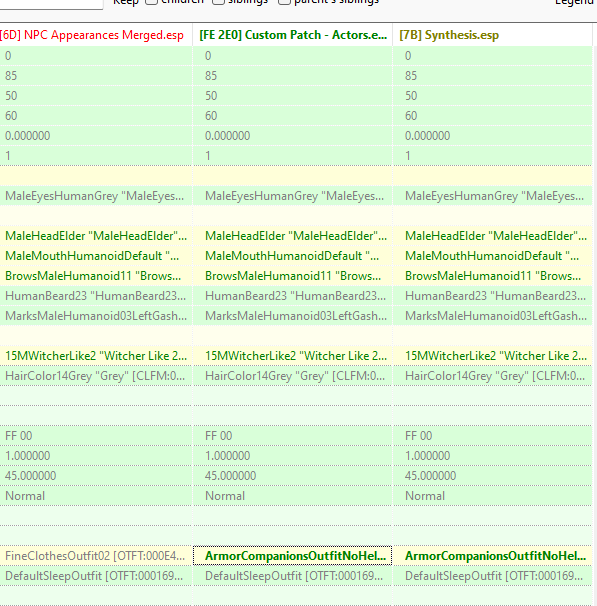Select the NPC Appearances Merged.esp column header
This screenshot has height=606, width=597.
[96, 35]
